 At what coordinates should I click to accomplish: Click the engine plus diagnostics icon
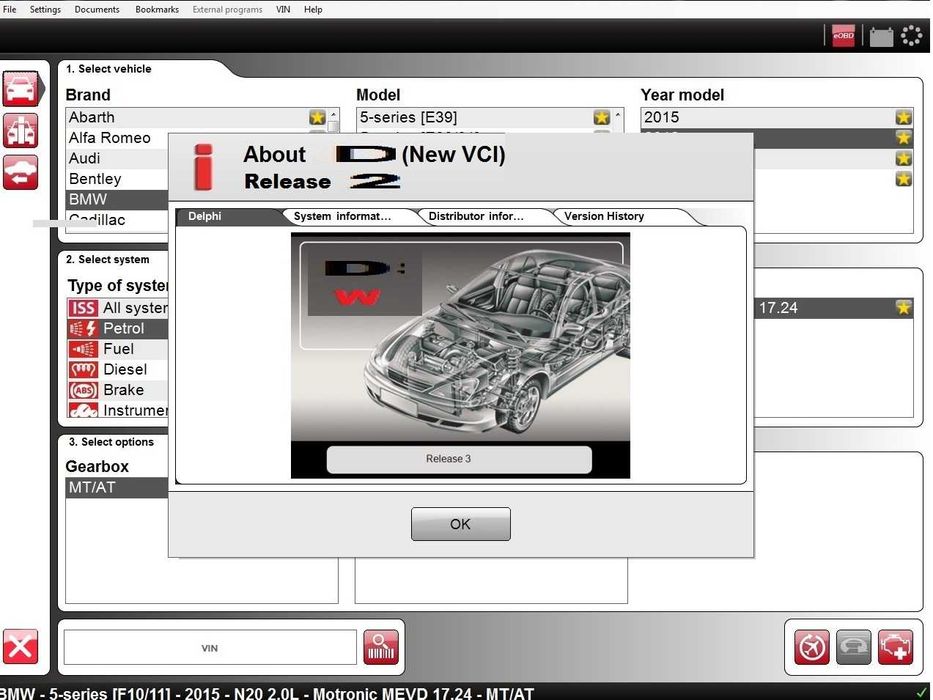(894, 647)
